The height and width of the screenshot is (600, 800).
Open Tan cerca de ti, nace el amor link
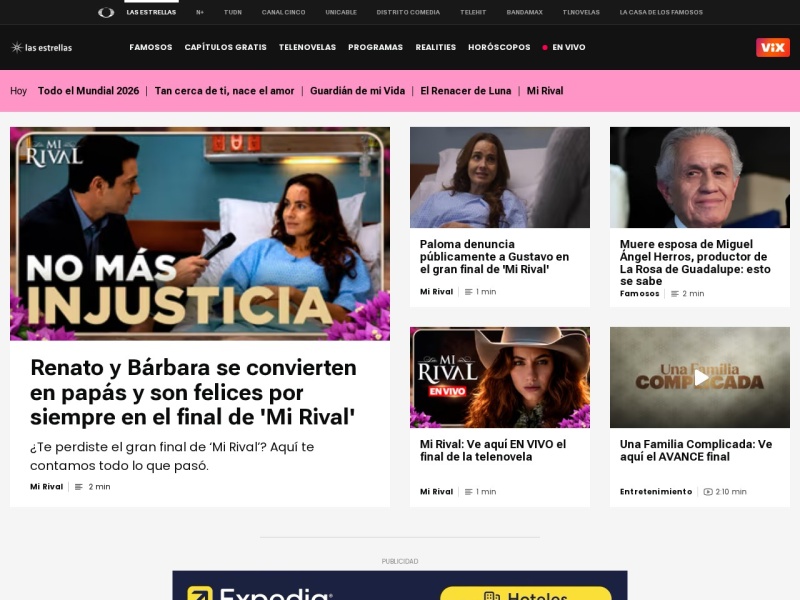pos(224,91)
